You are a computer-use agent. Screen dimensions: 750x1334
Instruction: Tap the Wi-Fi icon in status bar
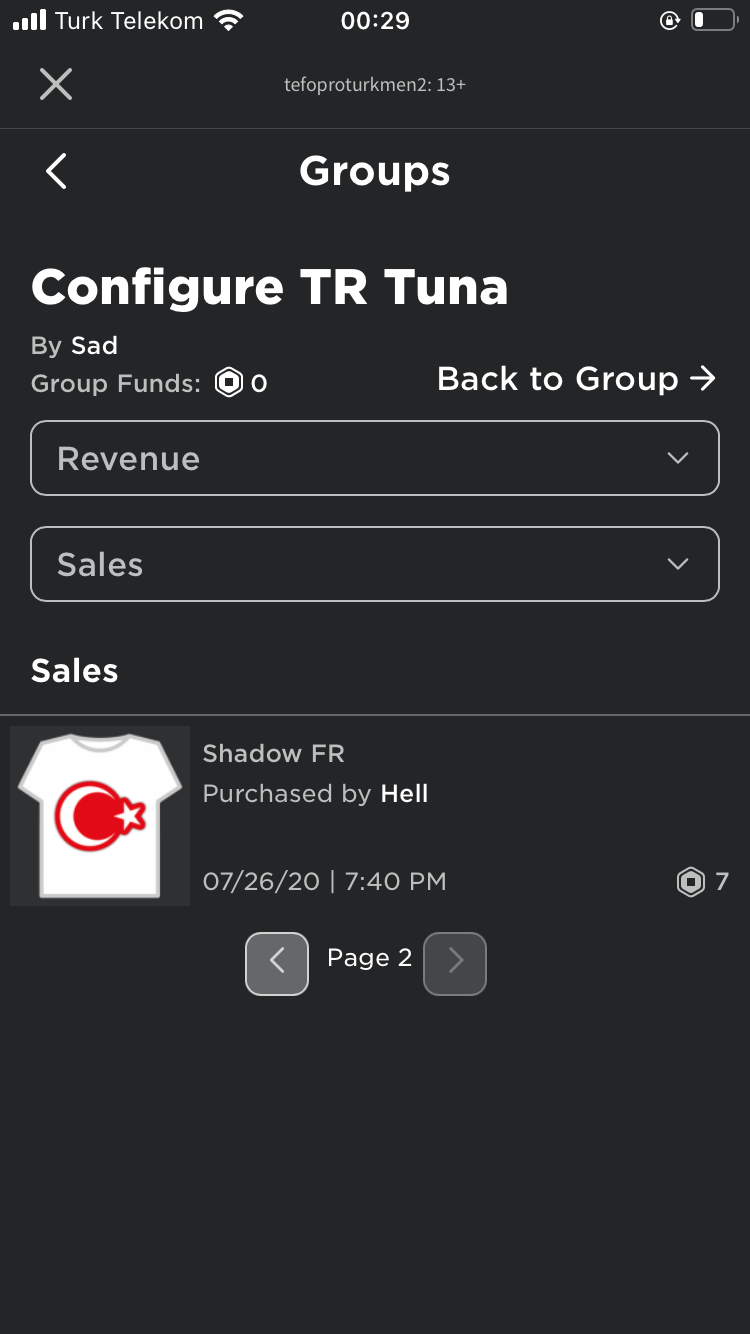coord(229,20)
